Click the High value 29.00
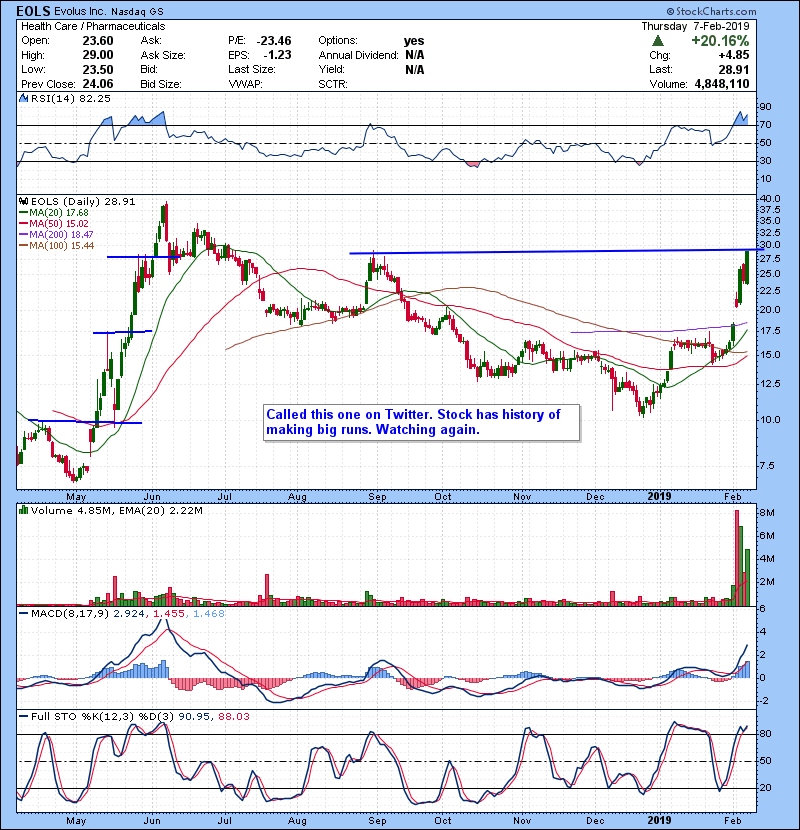 98,55
